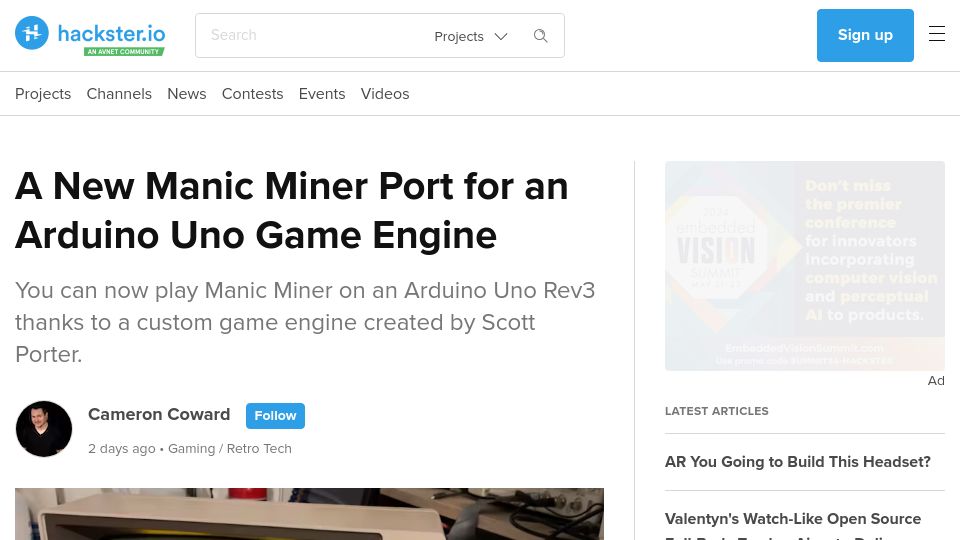
Task: Go to the Videos section
Action: point(384,94)
